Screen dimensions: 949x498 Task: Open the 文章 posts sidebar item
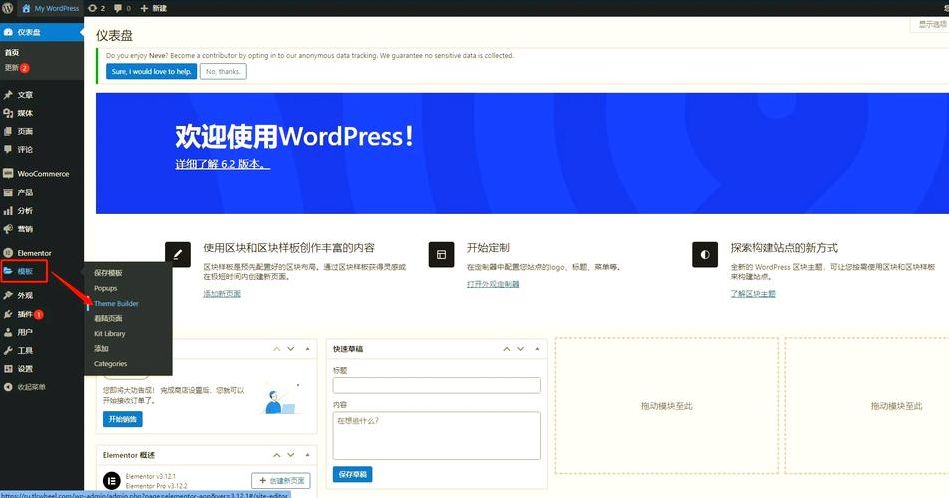click(42, 95)
